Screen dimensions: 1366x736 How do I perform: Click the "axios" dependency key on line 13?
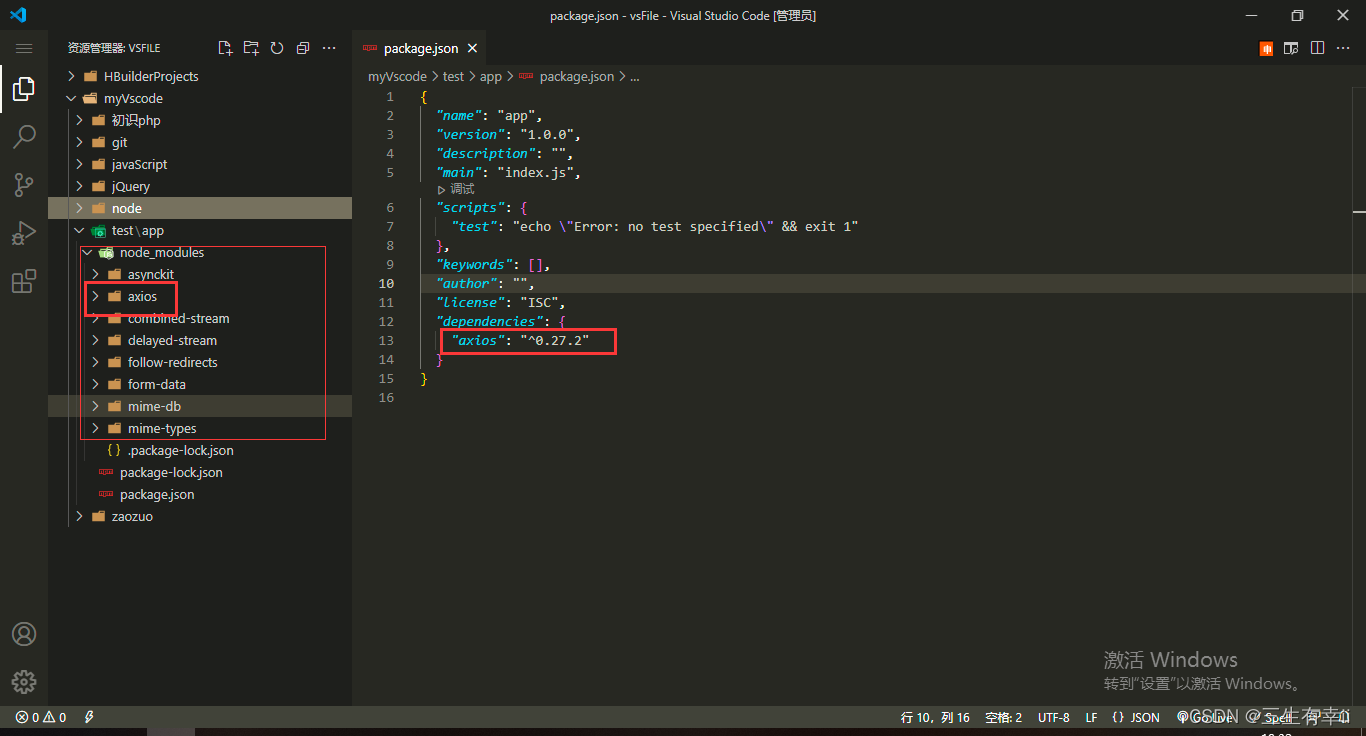tap(478, 341)
